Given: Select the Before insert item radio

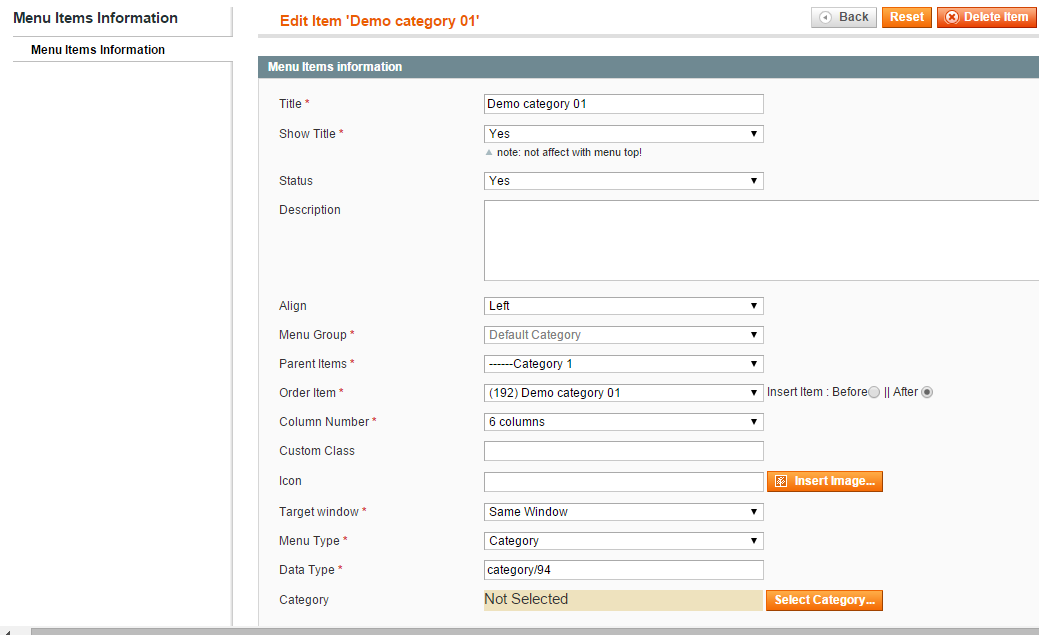Looking at the screenshot, I should 874,392.
